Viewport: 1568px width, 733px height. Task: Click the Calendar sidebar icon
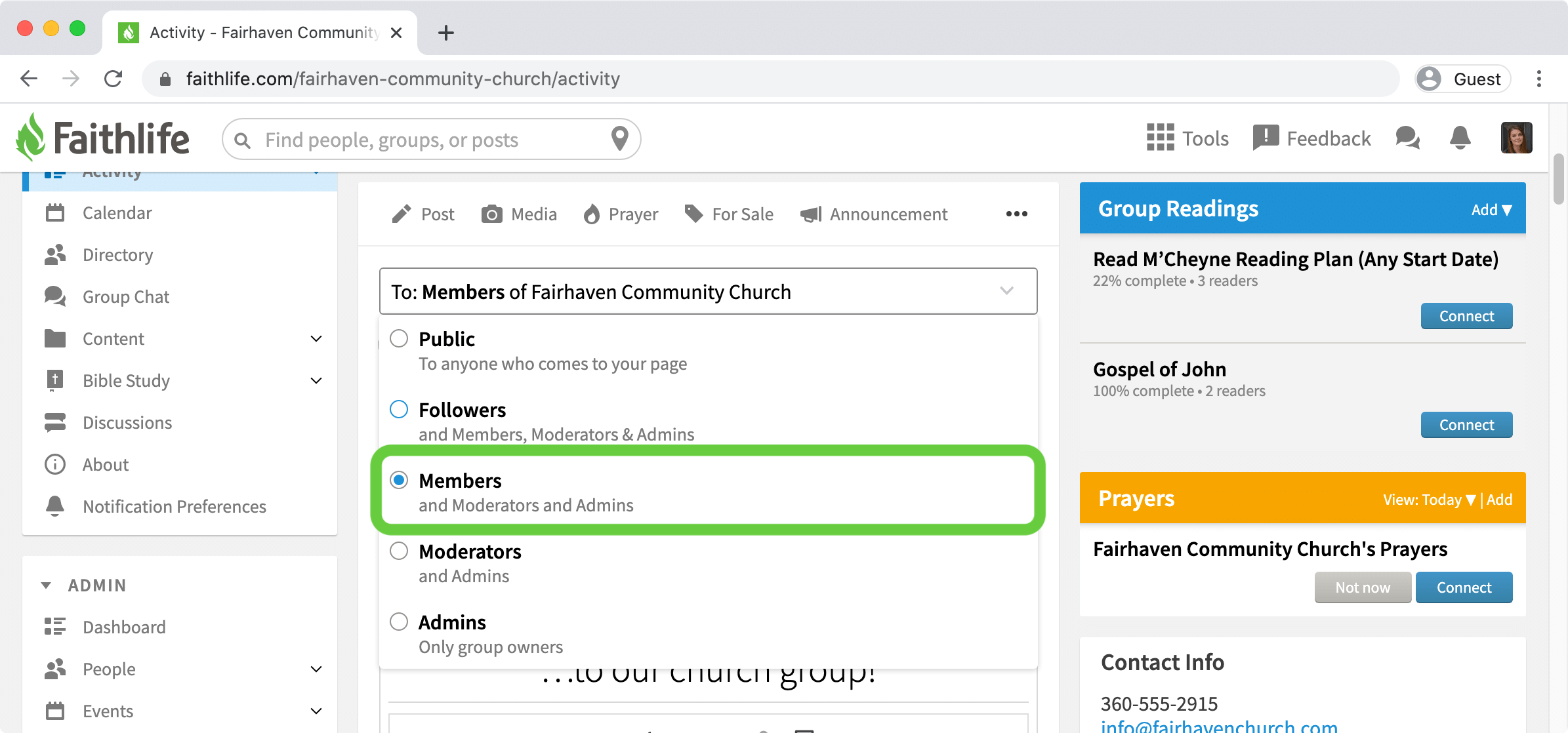coord(55,212)
